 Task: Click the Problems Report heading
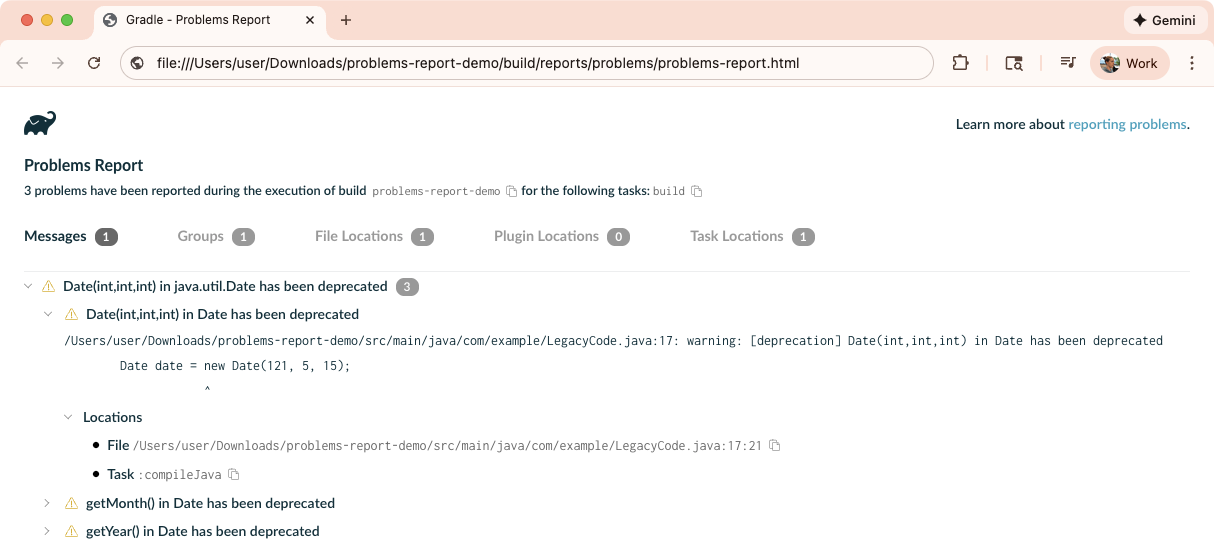[84, 166]
